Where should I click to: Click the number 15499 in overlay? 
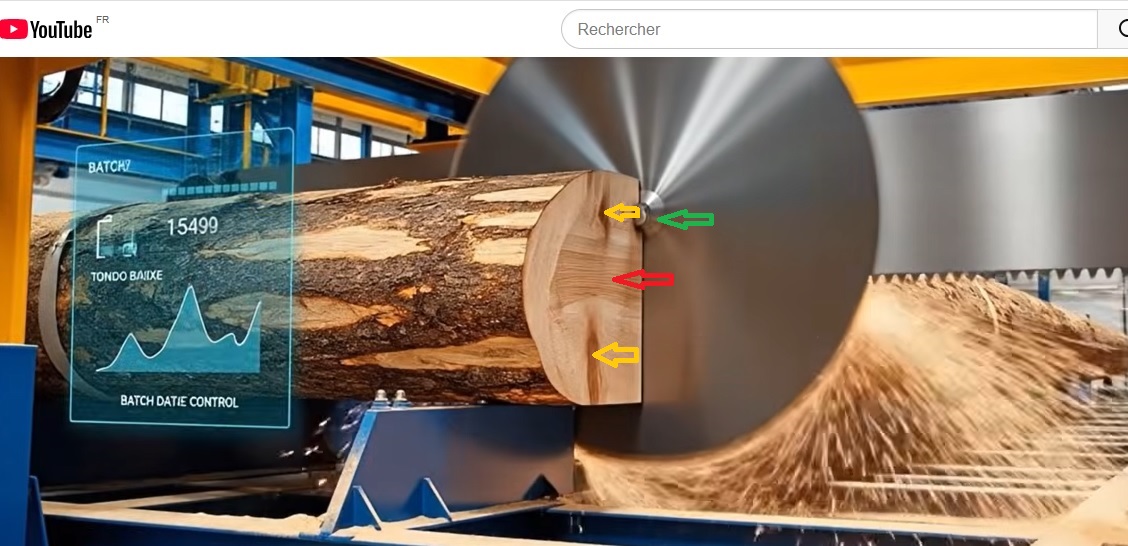pos(192,227)
